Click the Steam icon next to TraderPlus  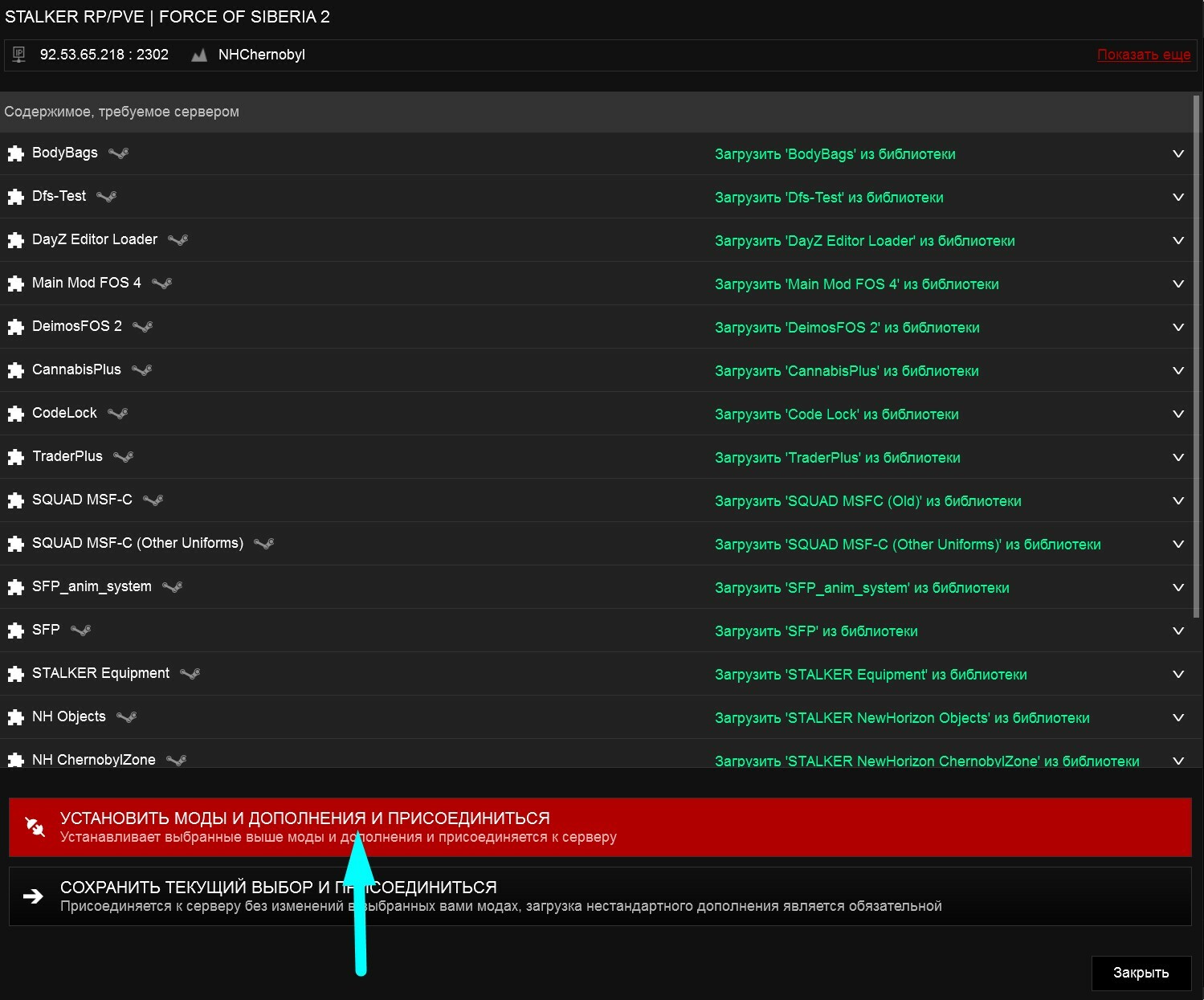click(124, 457)
